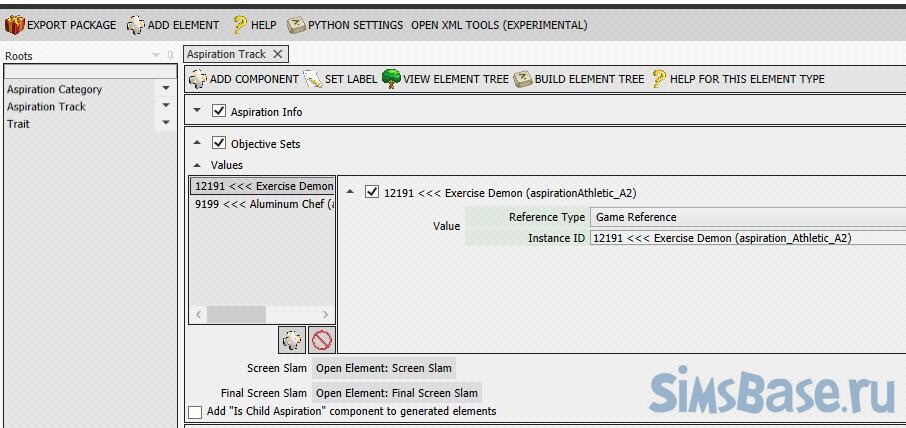The image size is (906, 428).
Task: Uncheck the Objective Sets checkbox
Action: click(220, 144)
